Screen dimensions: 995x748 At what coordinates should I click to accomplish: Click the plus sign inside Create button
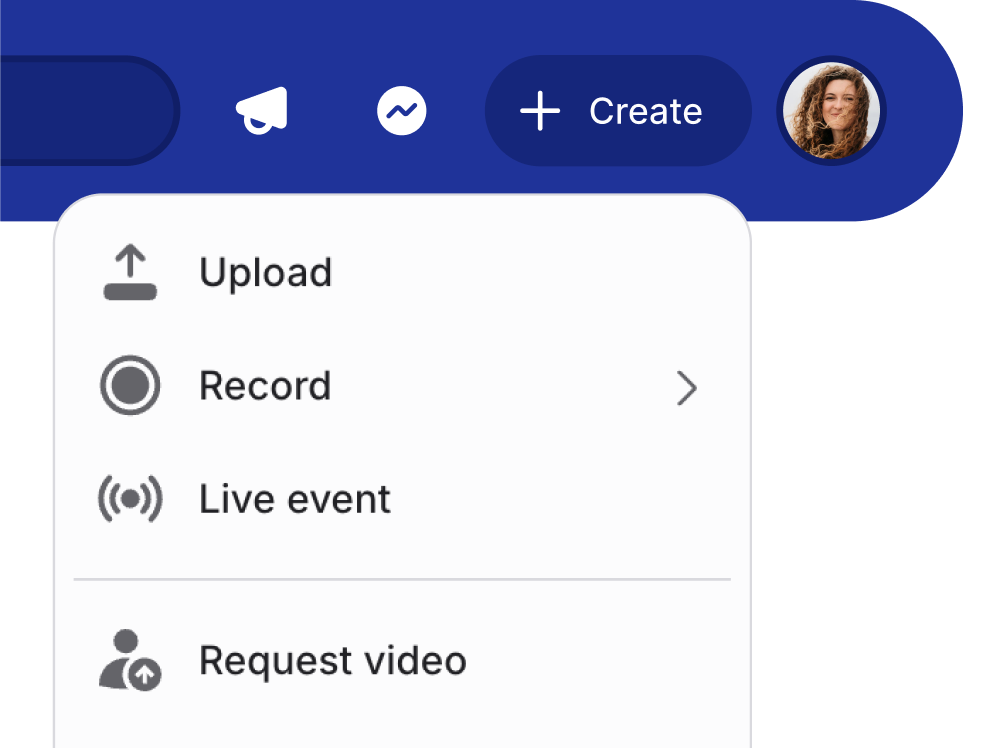541,111
